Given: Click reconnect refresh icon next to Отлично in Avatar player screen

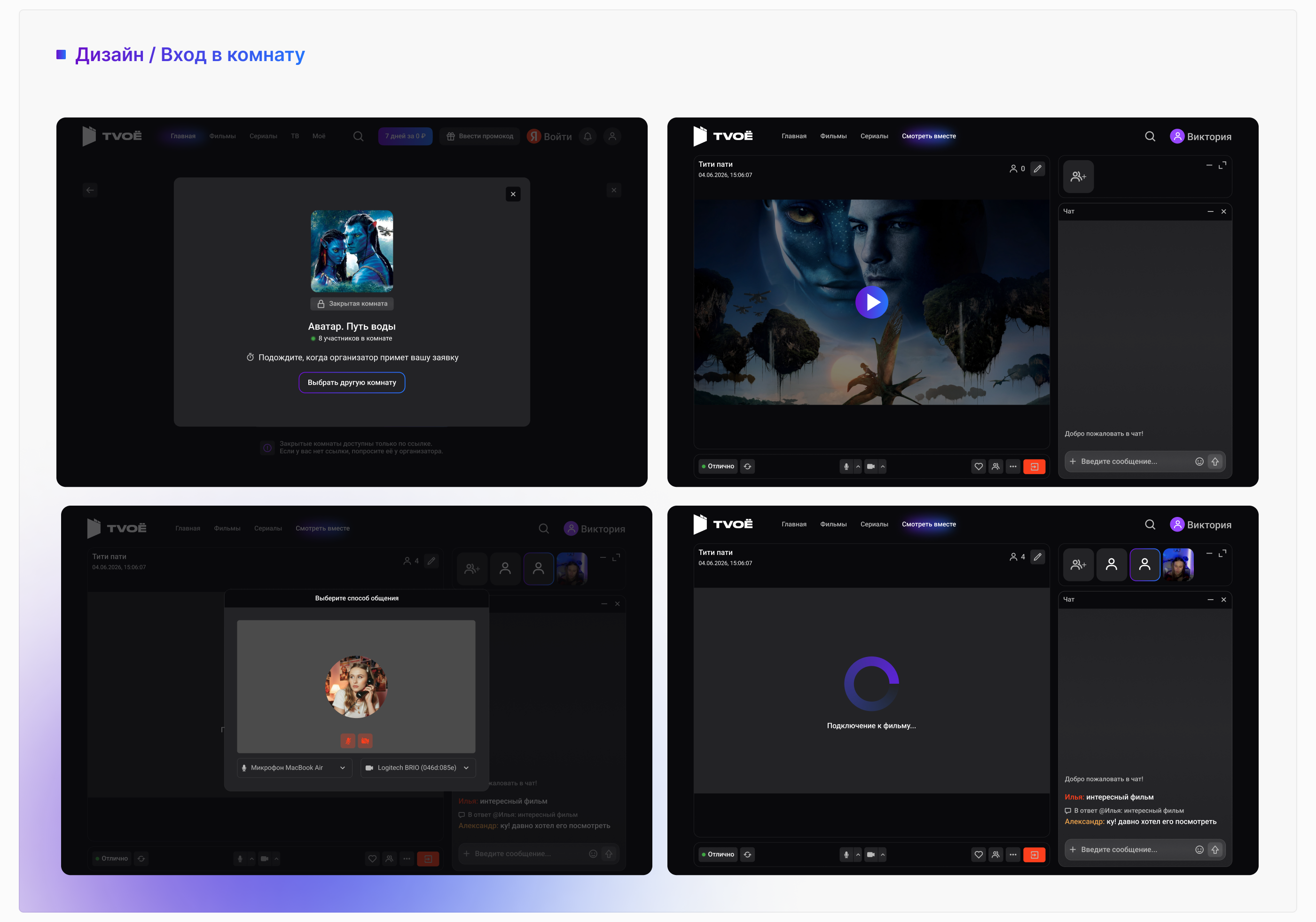Looking at the screenshot, I should pyautogui.click(x=747, y=467).
